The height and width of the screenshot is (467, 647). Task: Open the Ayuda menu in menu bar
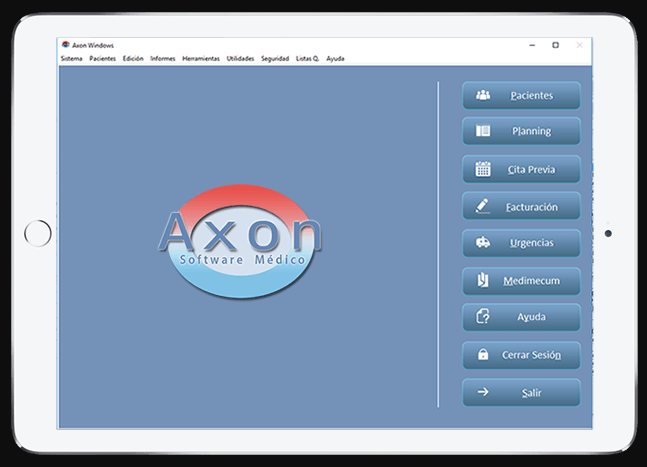coord(335,59)
